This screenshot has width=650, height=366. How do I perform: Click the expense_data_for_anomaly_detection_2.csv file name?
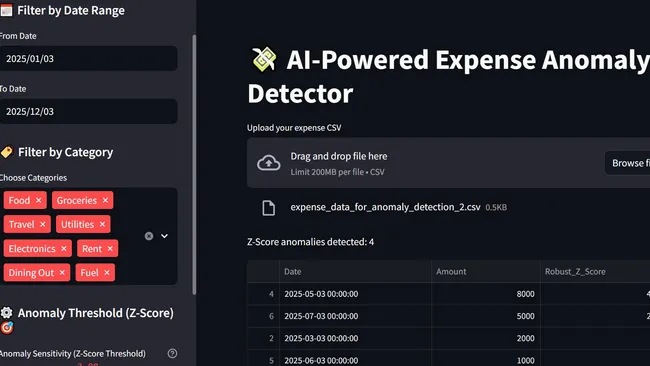click(385, 207)
